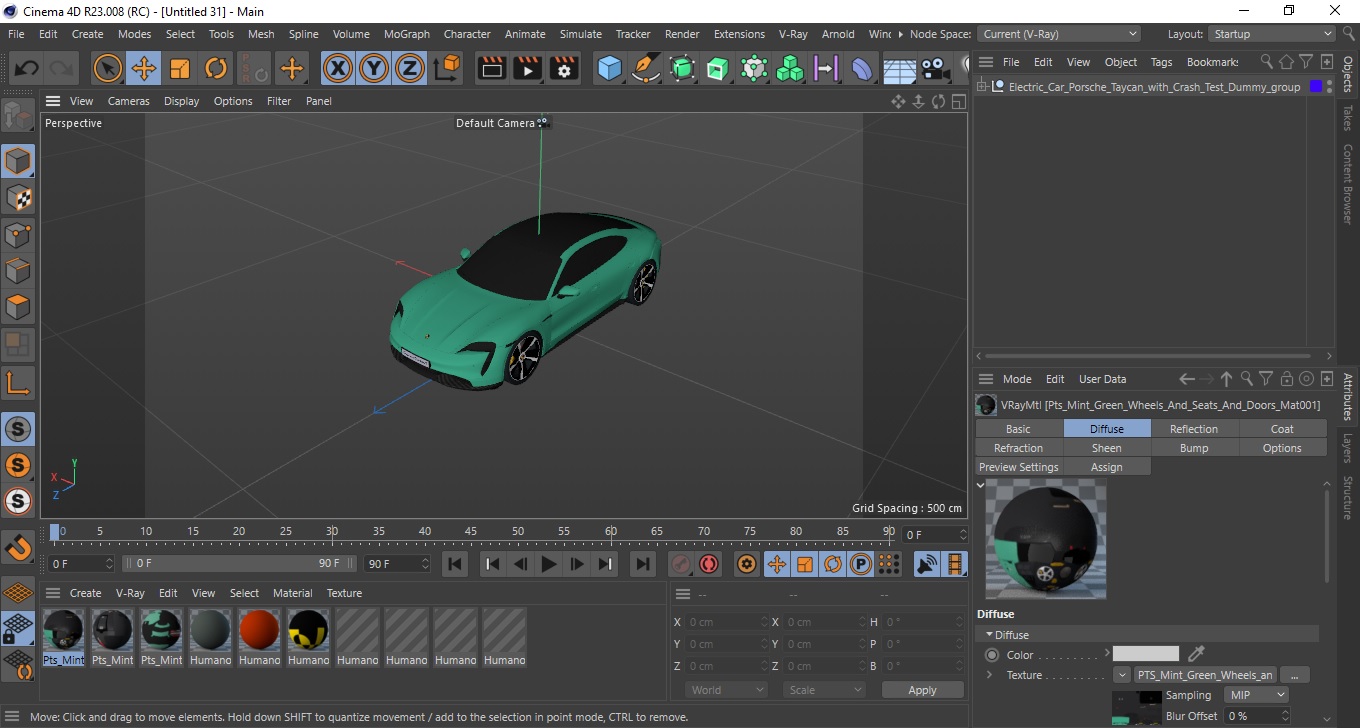Screen dimensions: 1360x728
Task: Open the Simulate menu
Action: click(x=581, y=34)
